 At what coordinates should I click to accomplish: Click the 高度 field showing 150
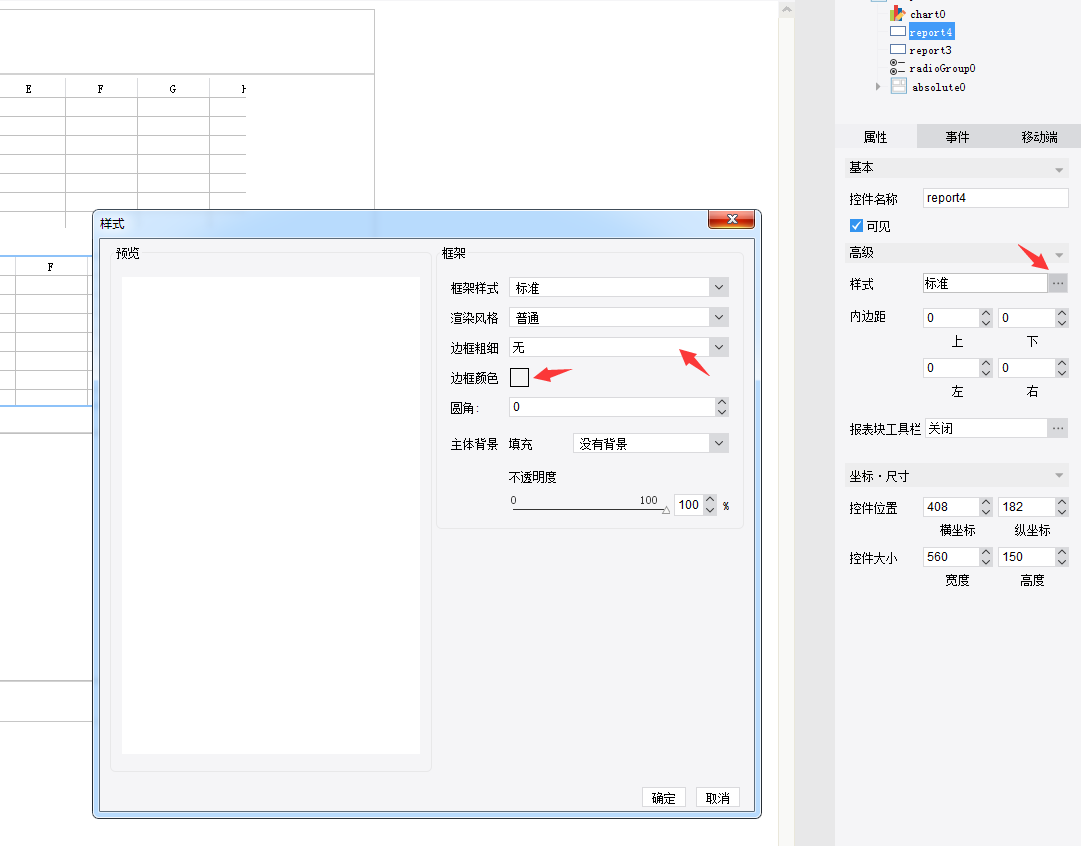coord(1027,556)
